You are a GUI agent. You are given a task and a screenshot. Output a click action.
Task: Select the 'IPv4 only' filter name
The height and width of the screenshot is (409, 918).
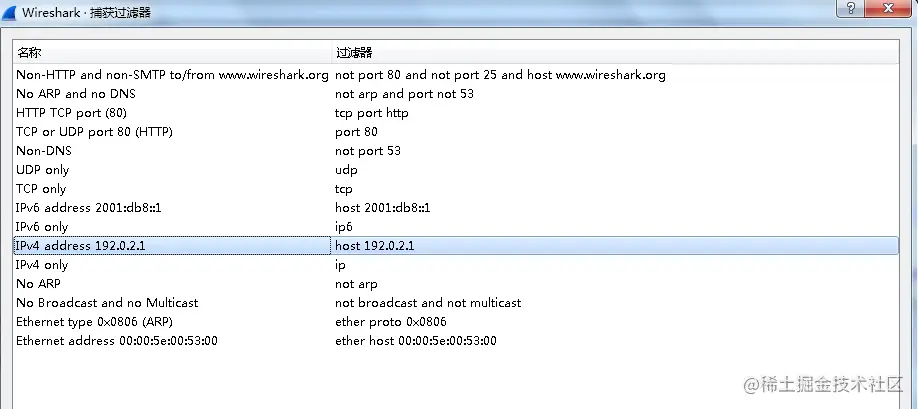42,265
